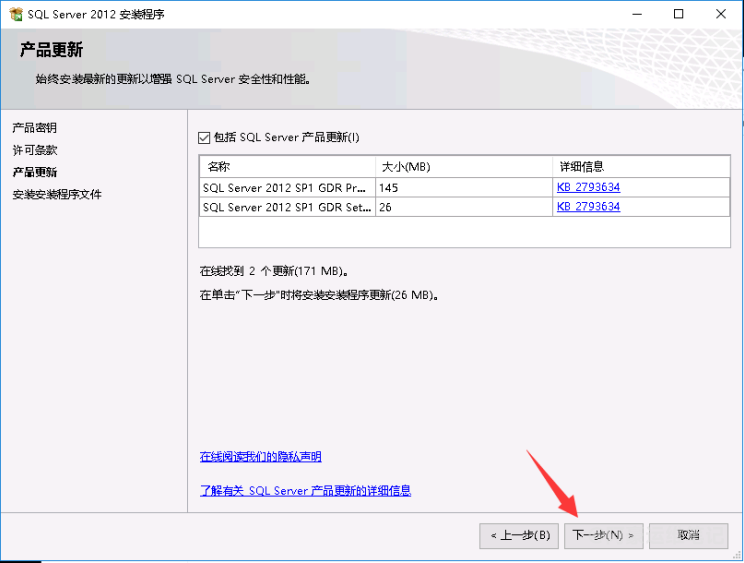744x563 pixels.
Task: Select the SQL Server 2012 SP1 GDR Set… row
Action: pyautogui.click(x=286, y=207)
